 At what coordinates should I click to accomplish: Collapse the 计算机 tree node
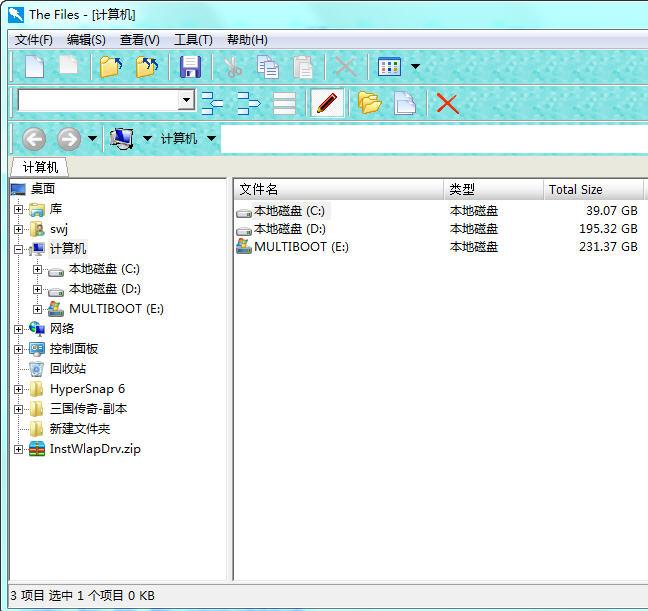click(x=18, y=249)
